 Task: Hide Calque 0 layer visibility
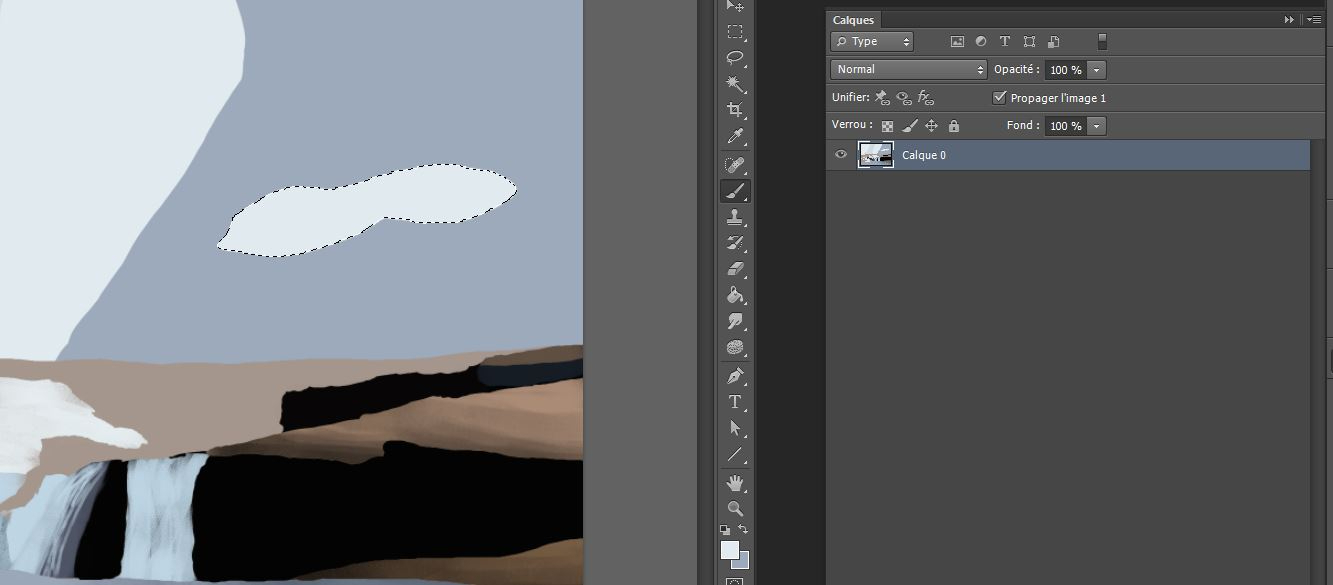pyautogui.click(x=841, y=155)
